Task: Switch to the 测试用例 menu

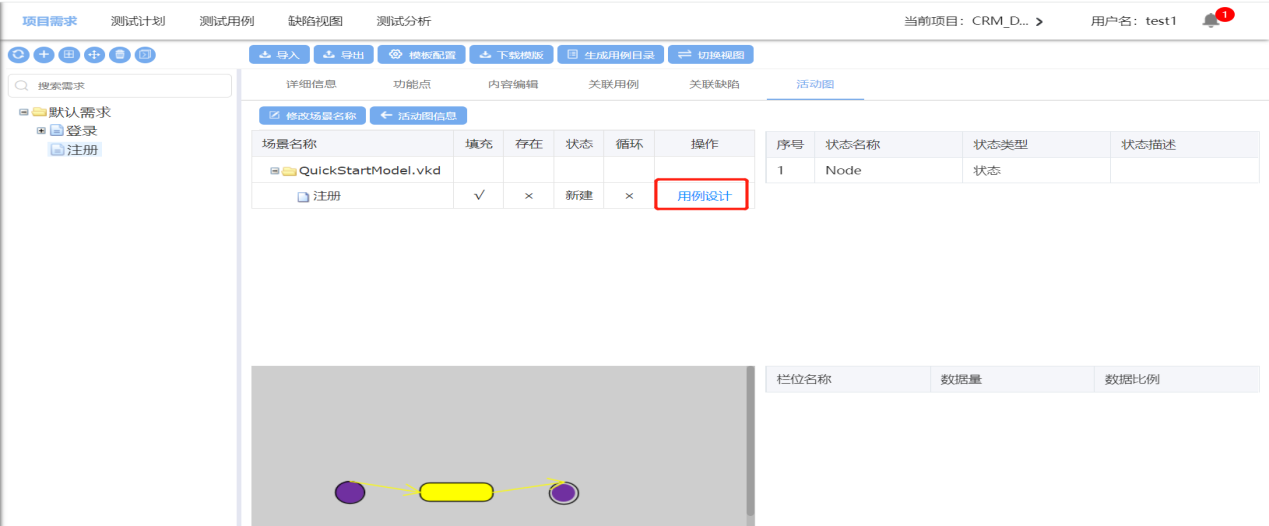Action: [x=227, y=21]
